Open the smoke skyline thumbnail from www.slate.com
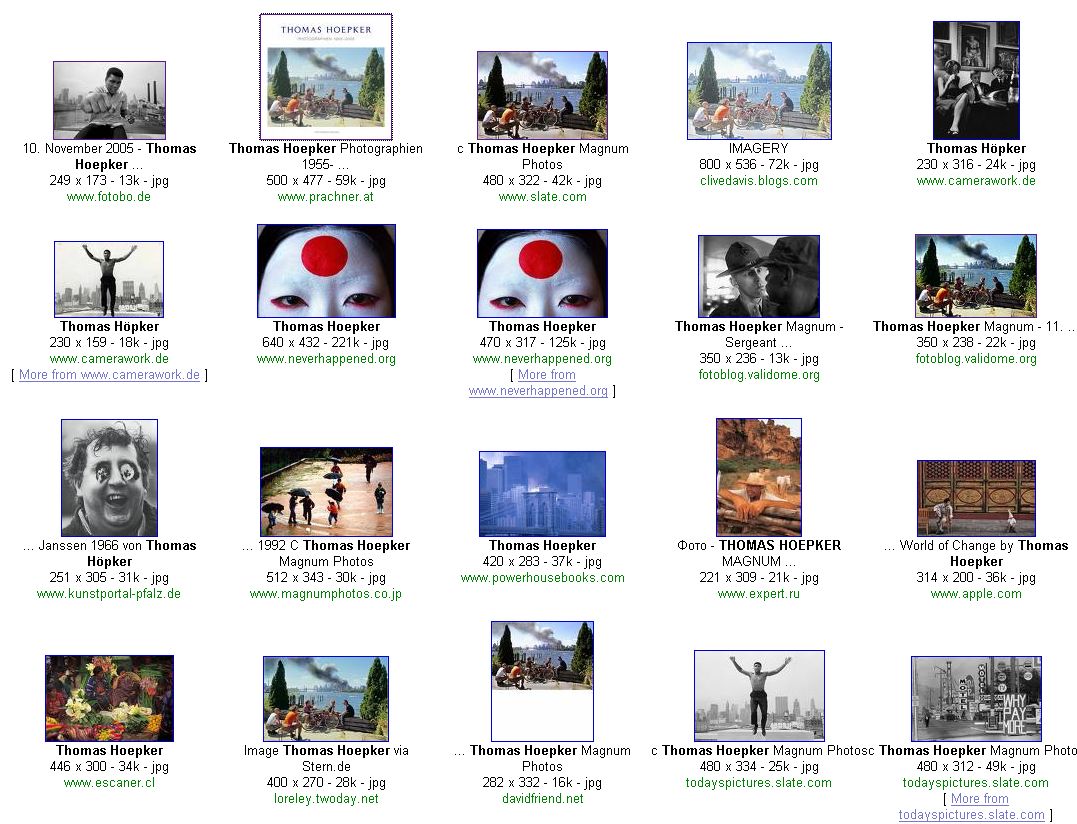This screenshot has height=824, width=1077. point(542,95)
